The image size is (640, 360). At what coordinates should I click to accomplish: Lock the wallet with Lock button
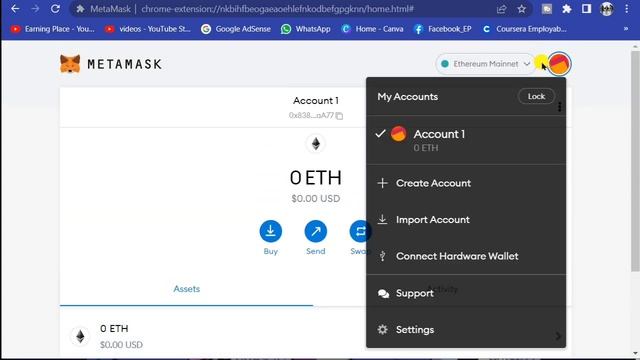pos(536,96)
